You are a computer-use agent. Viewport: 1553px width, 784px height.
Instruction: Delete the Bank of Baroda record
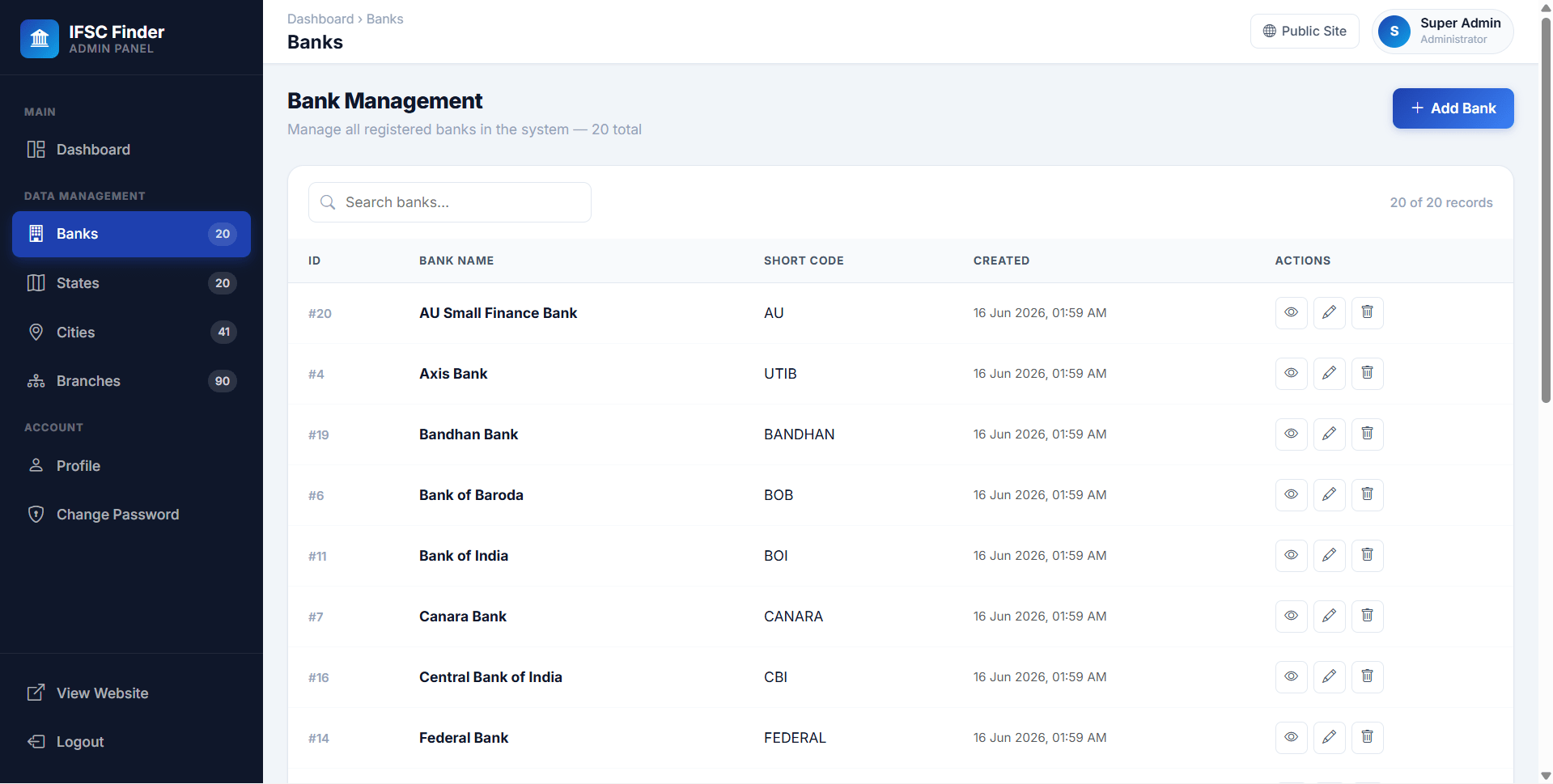[1367, 494]
